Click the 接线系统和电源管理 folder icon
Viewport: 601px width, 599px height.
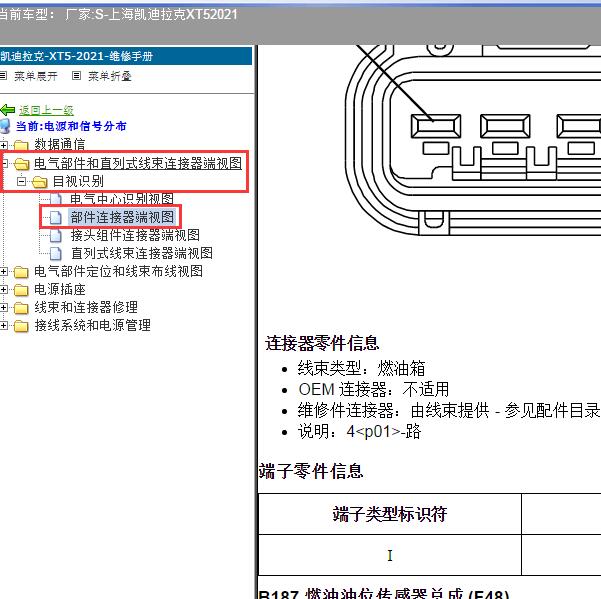click(21, 326)
